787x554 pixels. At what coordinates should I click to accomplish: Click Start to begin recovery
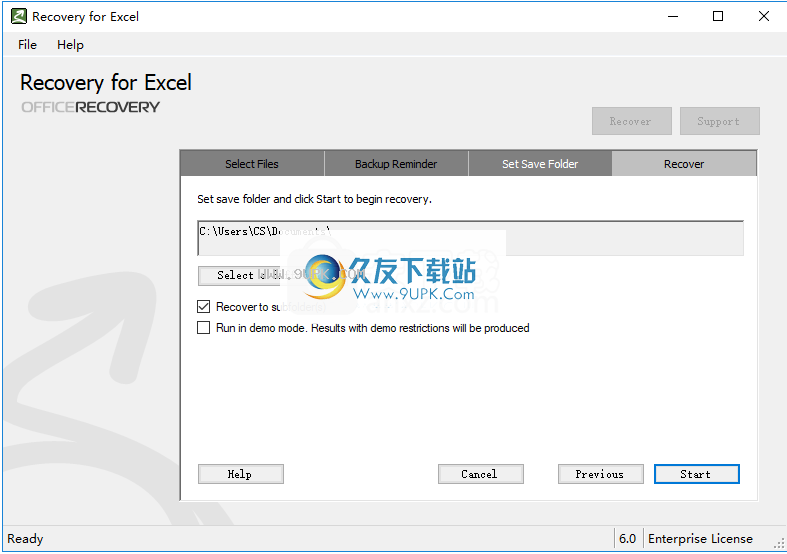(696, 474)
